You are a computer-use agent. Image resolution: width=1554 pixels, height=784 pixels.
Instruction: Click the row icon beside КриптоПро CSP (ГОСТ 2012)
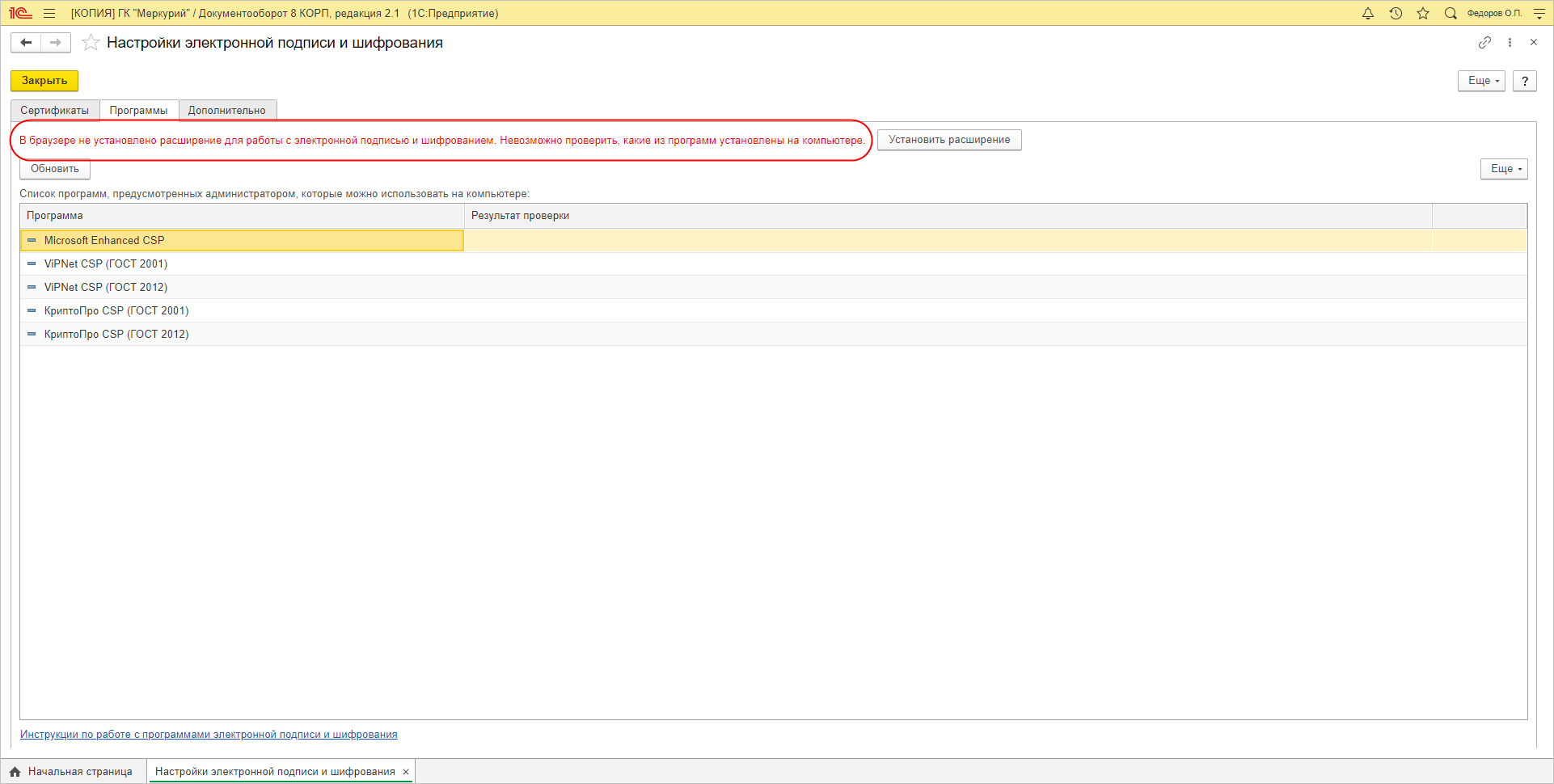[x=32, y=334]
